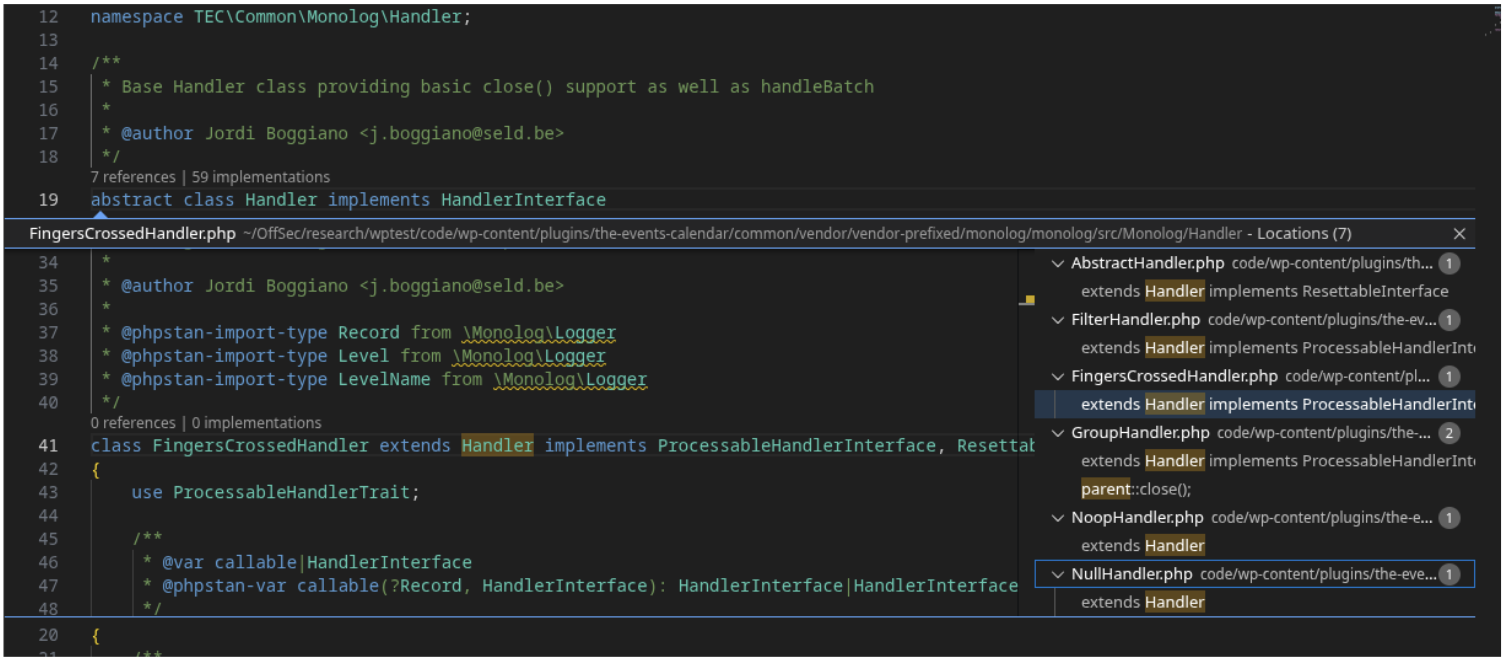Click the count badge beside AbstractHandler.php
Viewport: 1503px width, 659px height.
[1448, 264]
